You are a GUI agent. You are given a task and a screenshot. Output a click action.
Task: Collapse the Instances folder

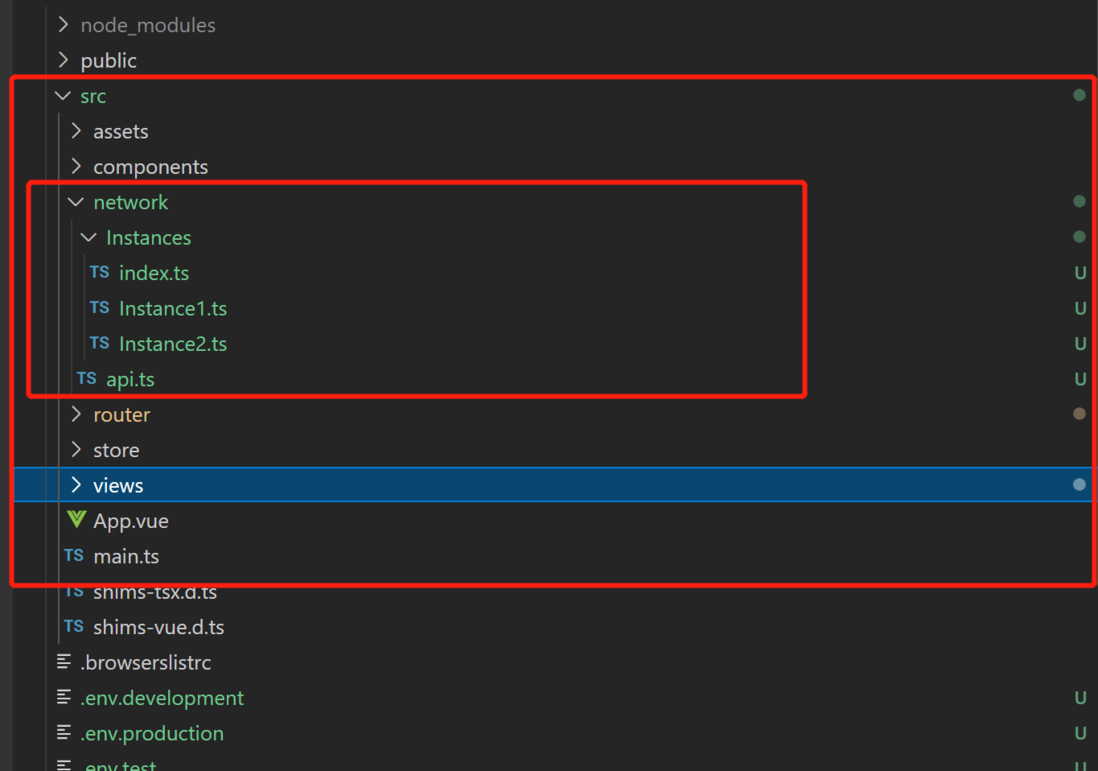88,237
